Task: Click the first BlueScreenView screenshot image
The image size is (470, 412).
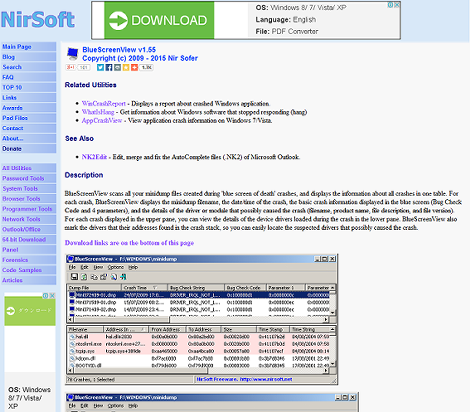Action: point(202,319)
